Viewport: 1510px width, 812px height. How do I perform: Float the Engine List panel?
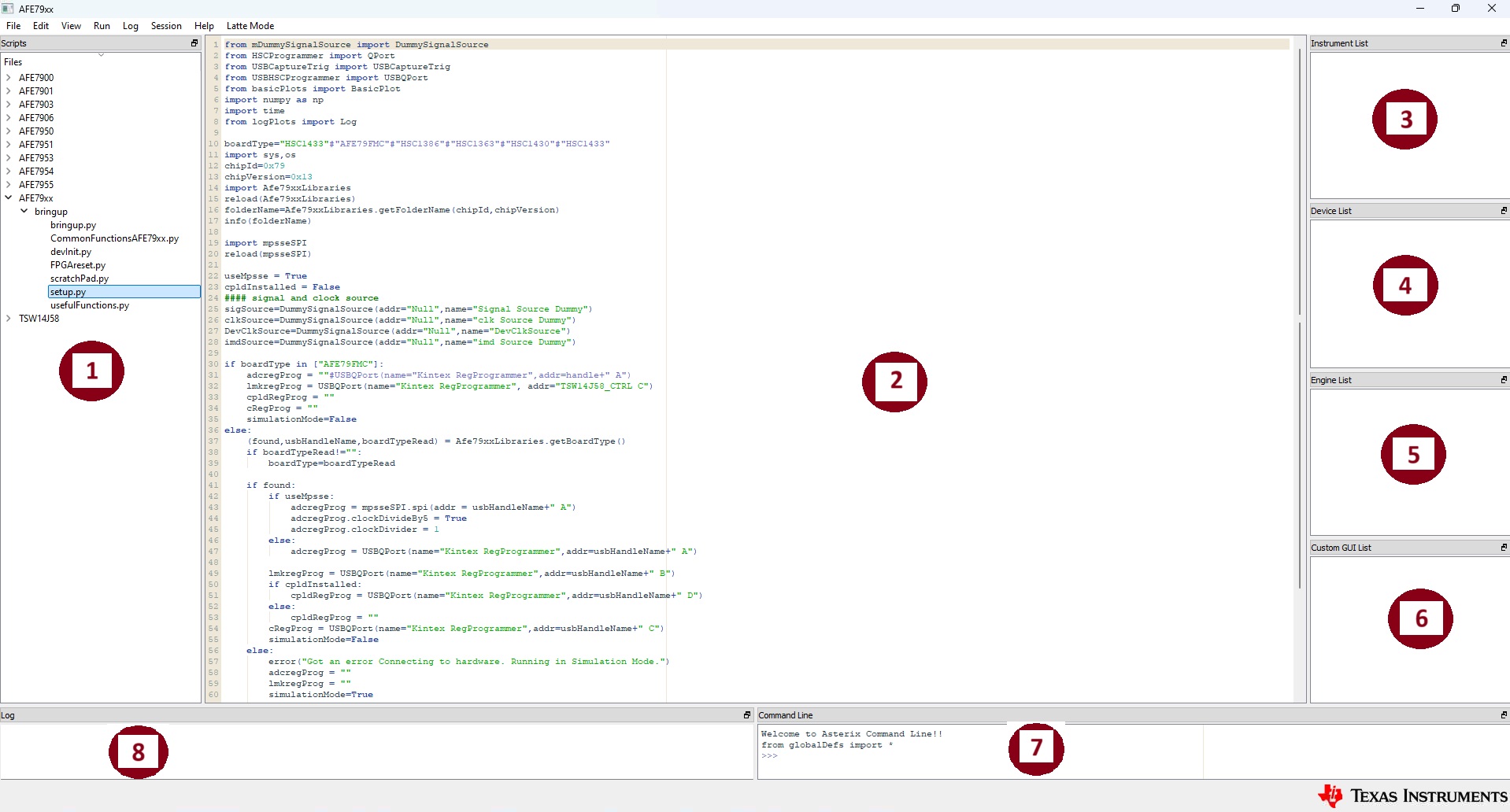click(1503, 379)
